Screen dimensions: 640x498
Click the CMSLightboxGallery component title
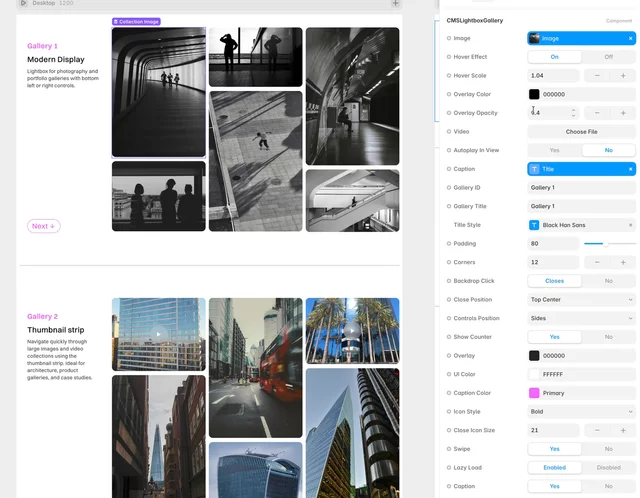tap(475, 20)
